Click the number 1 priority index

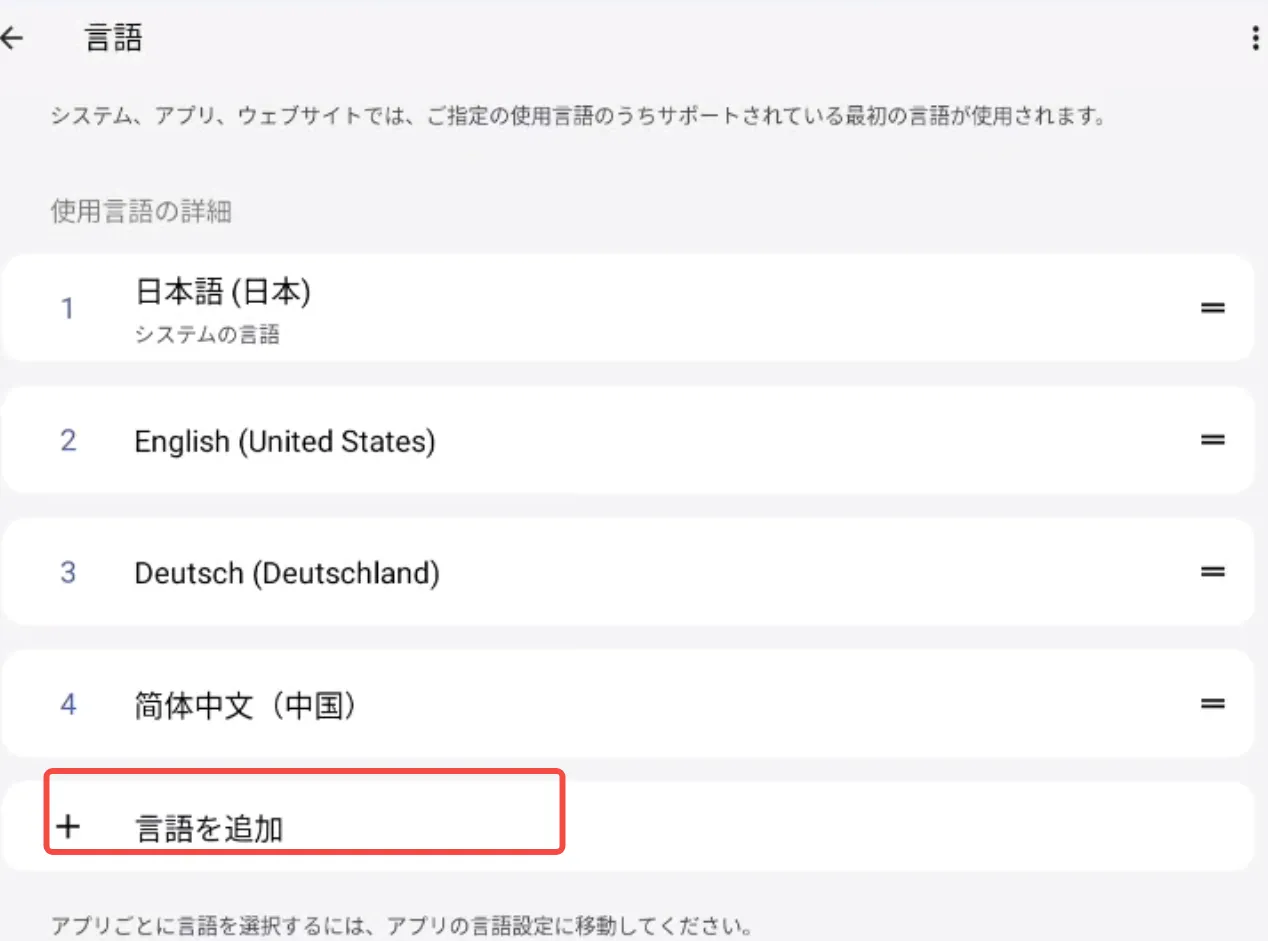point(68,309)
